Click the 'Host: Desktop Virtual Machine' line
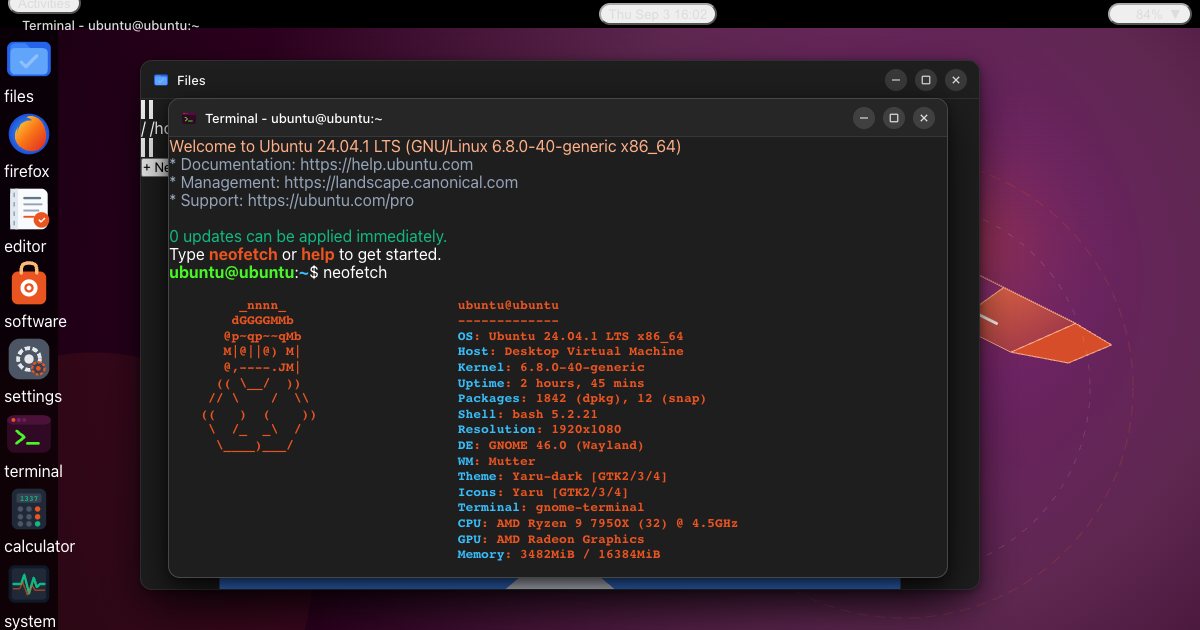 pyautogui.click(x=570, y=352)
